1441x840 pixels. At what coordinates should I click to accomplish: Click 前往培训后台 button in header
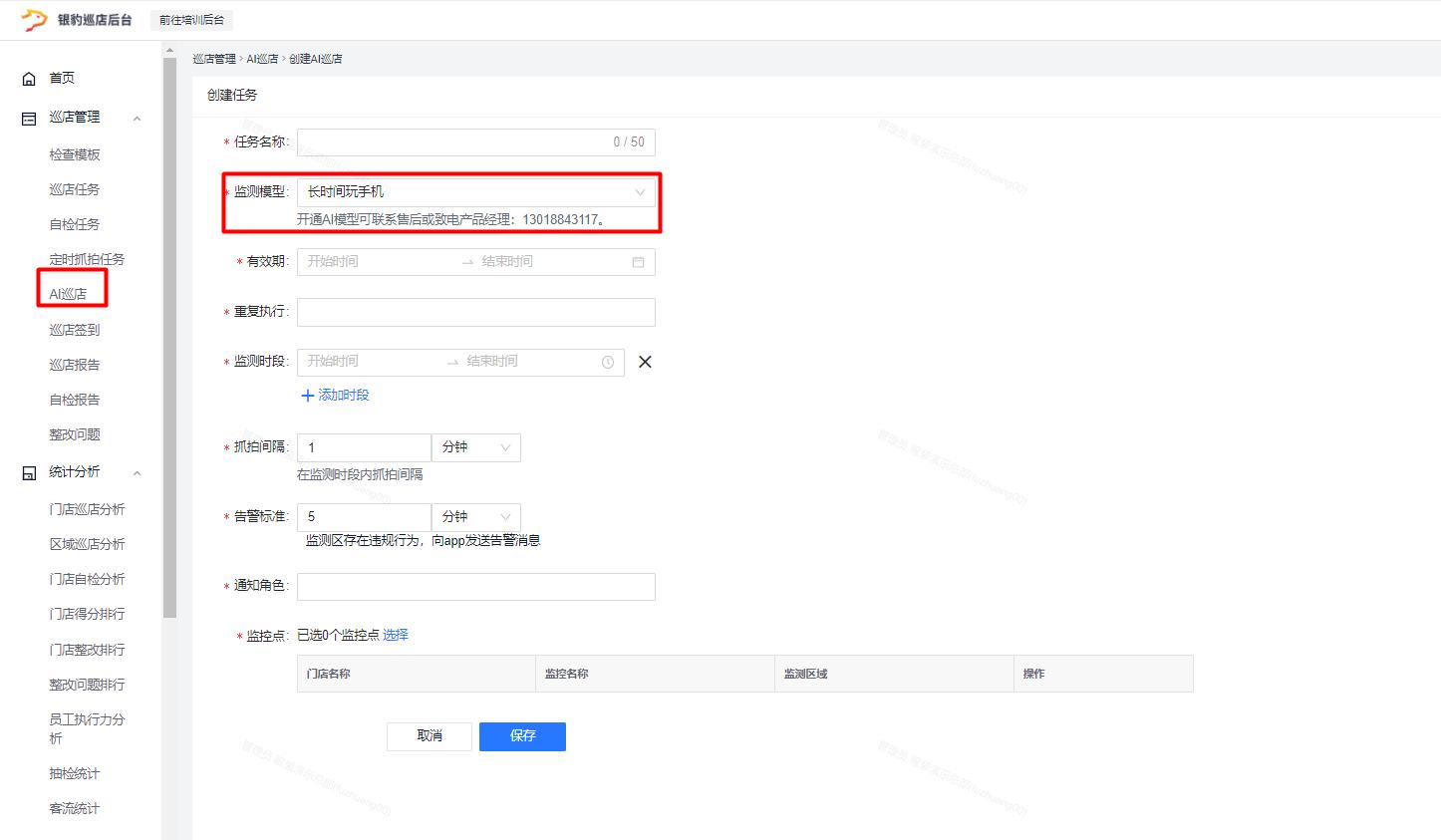(x=192, y=20)
